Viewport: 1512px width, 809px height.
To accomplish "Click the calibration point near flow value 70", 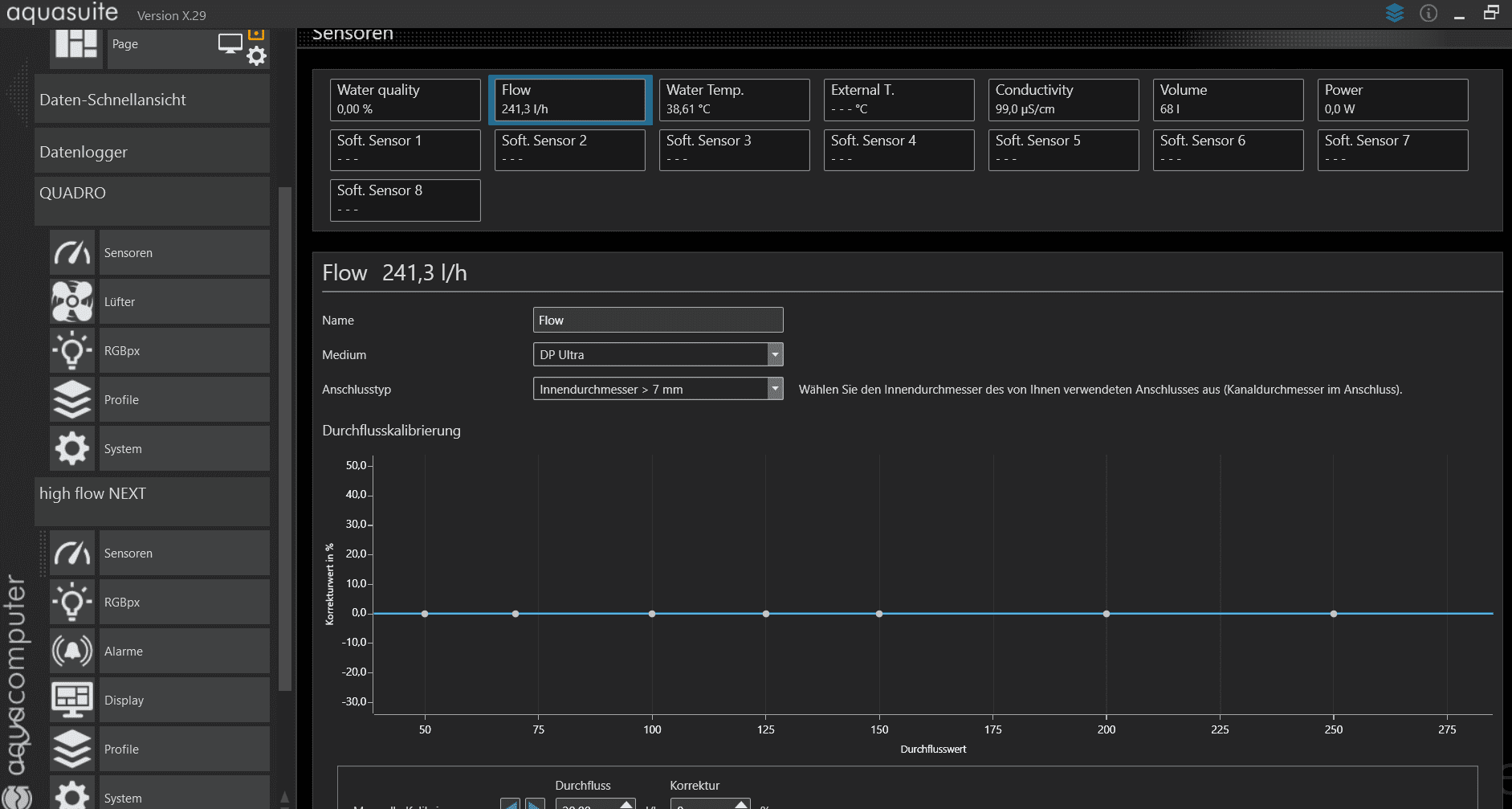I will pyautogui.click(x=516, y=614).
